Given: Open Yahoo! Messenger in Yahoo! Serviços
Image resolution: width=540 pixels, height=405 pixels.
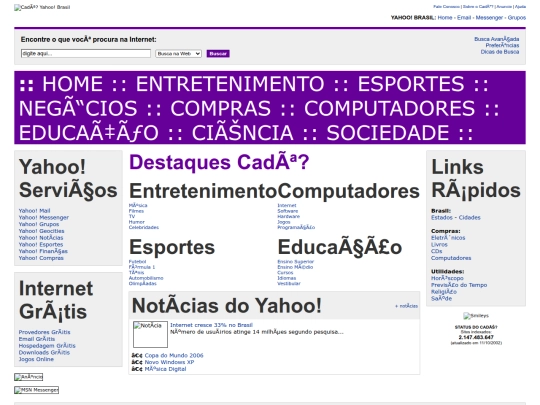Looking at the screenshot, I should [44, 218].
